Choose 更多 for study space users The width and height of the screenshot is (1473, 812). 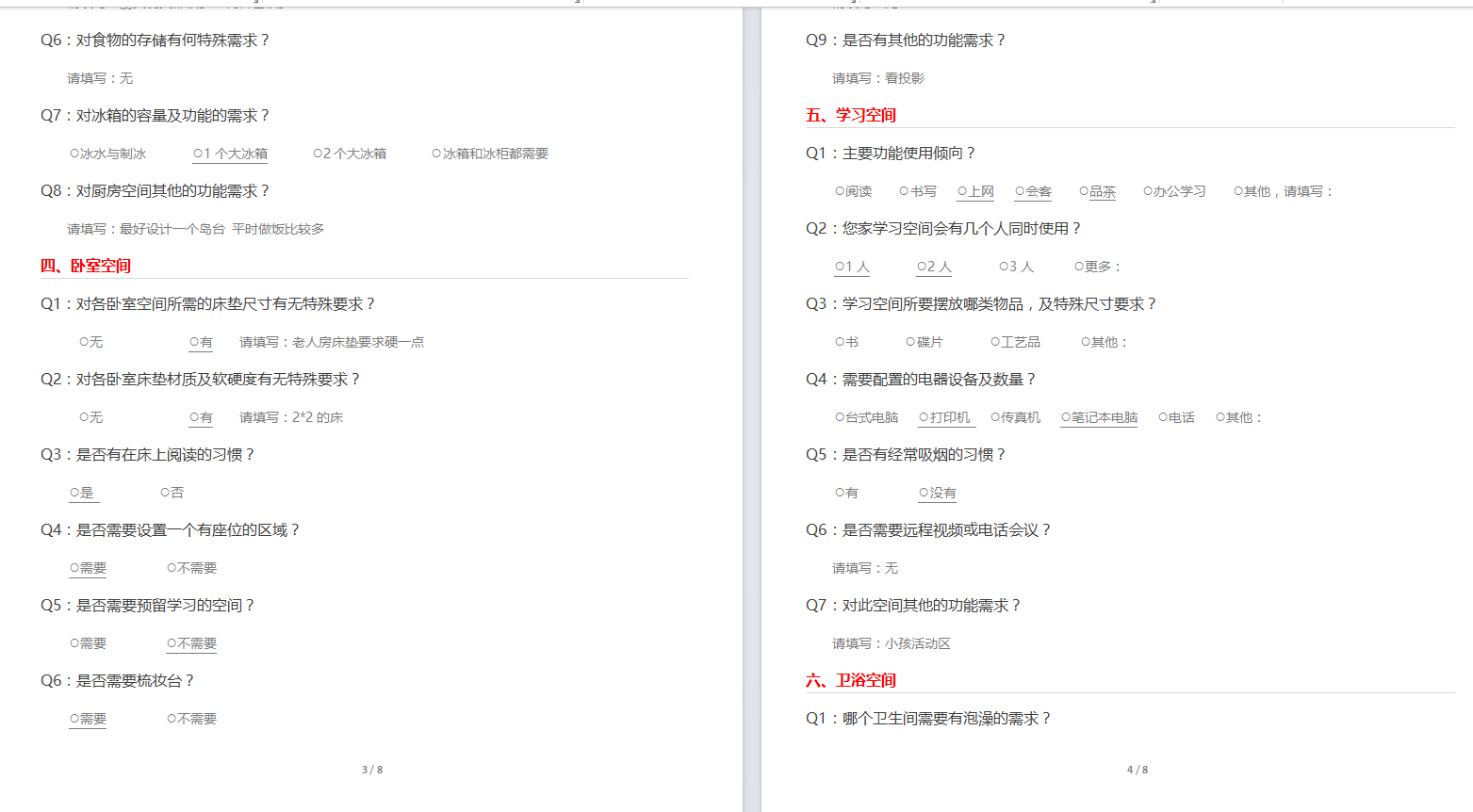(1097, 267)
